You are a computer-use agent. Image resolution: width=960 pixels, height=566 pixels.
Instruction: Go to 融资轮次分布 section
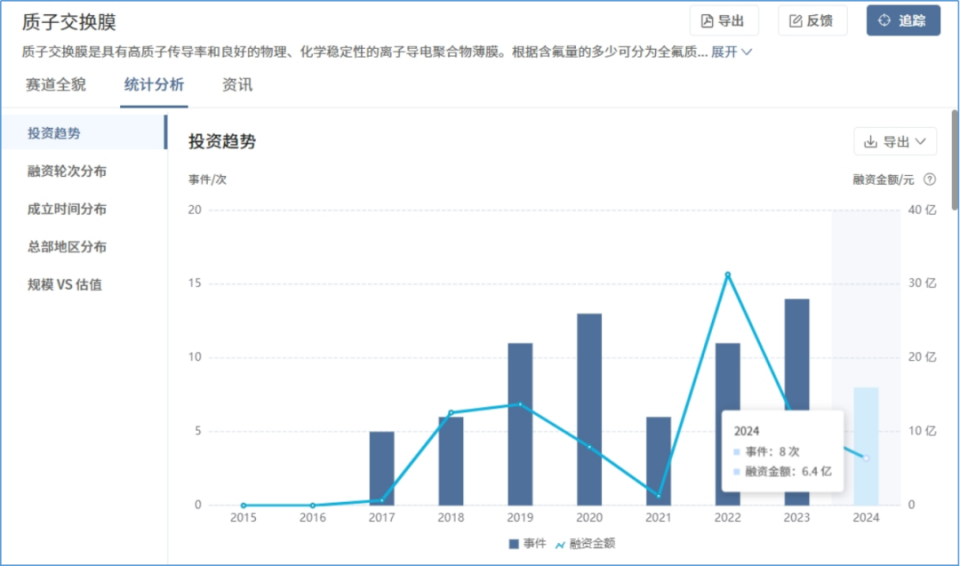point(67,171)
